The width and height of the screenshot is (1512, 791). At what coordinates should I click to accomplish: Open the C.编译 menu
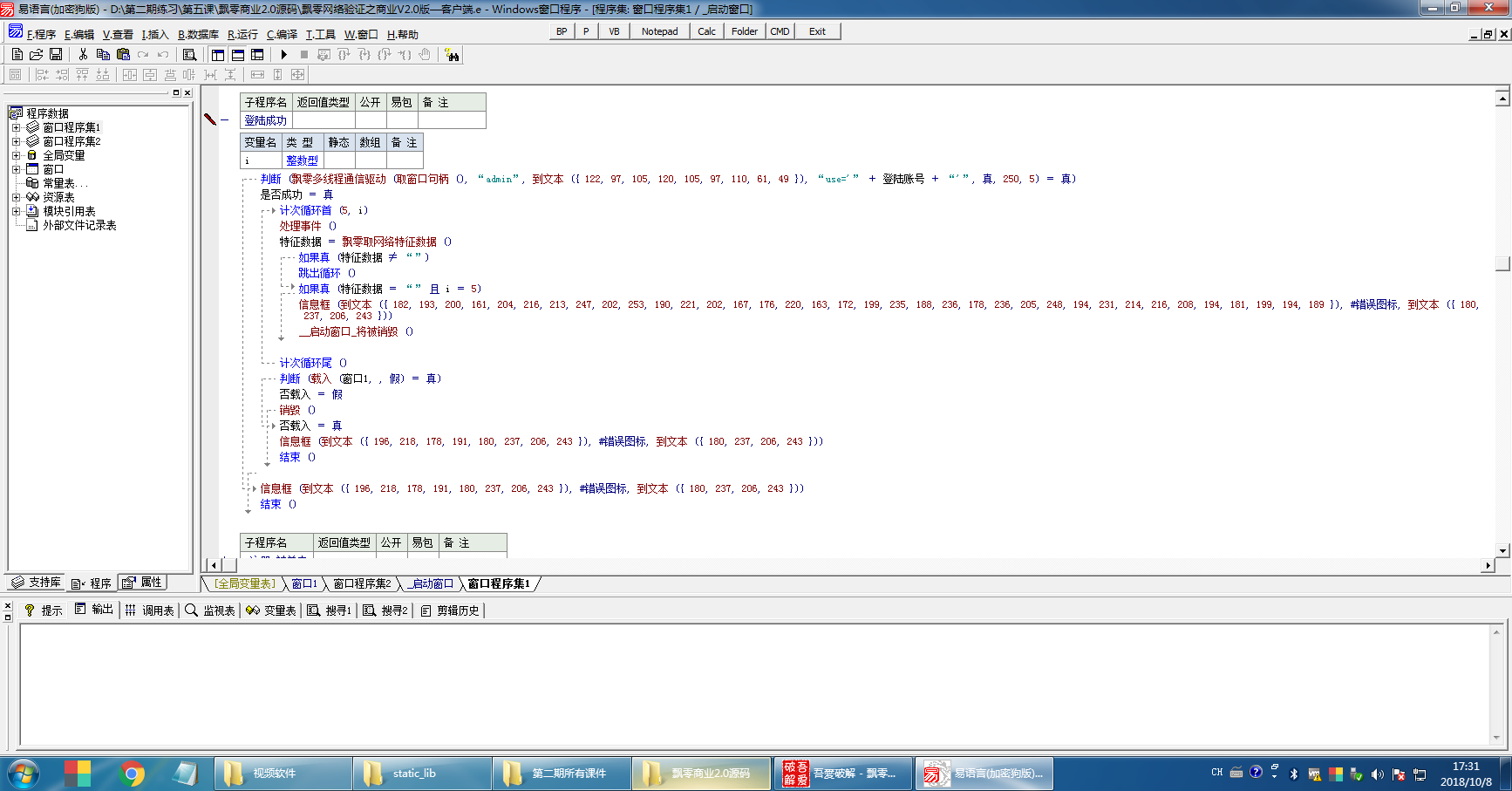(282, 34)
